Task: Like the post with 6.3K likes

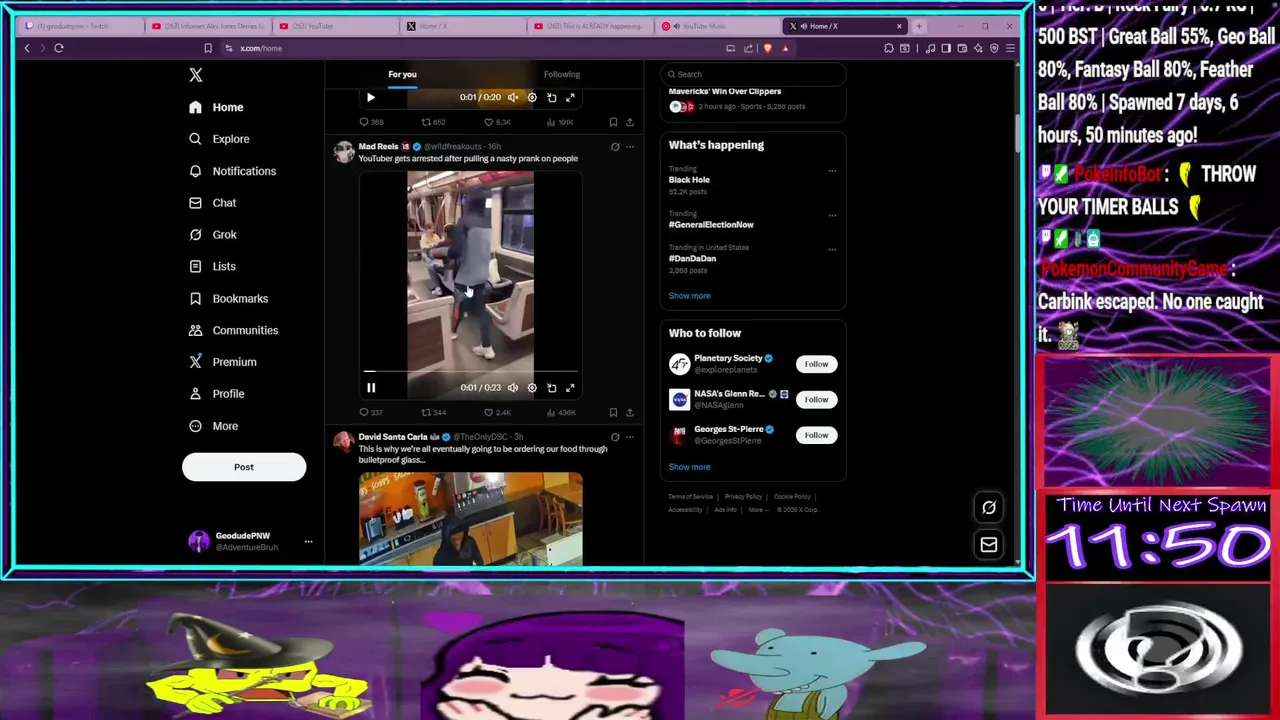Action: [x=497, y=122]
